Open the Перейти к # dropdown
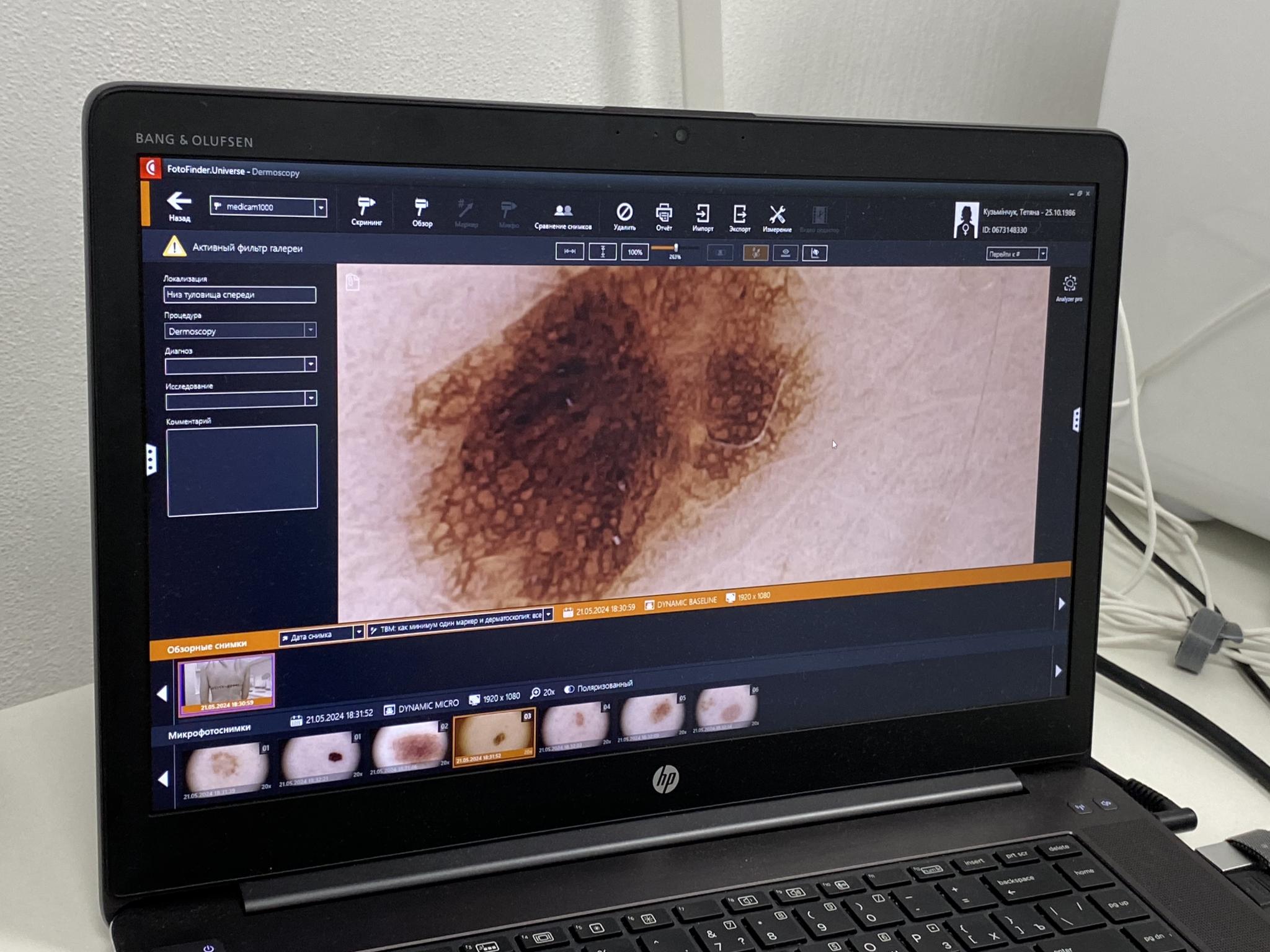This screenshot has height=952, width=1270. pos(1042,254)
